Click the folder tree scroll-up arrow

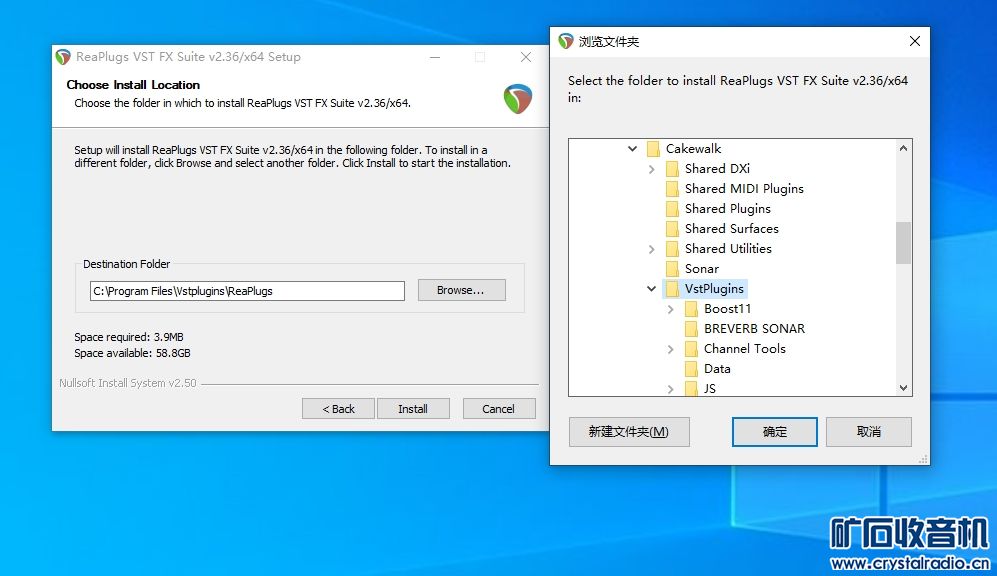coord(904,148)
